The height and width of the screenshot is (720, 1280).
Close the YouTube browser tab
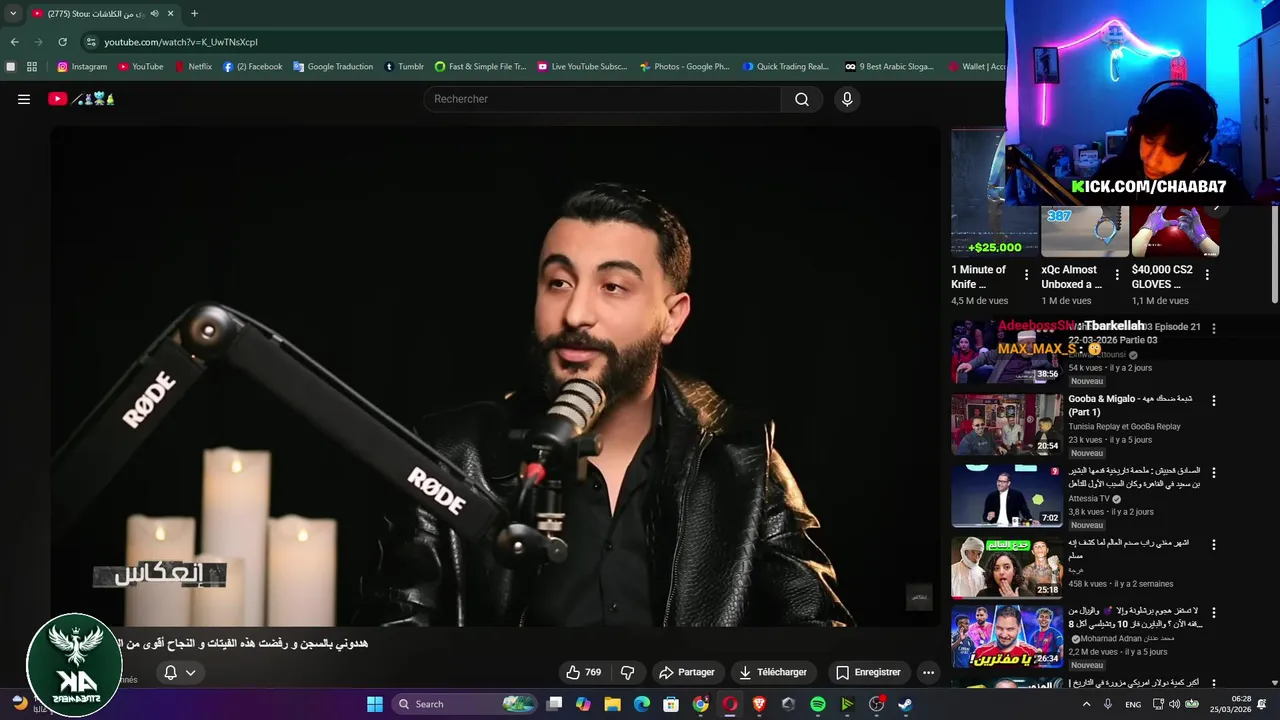point(170,14)
